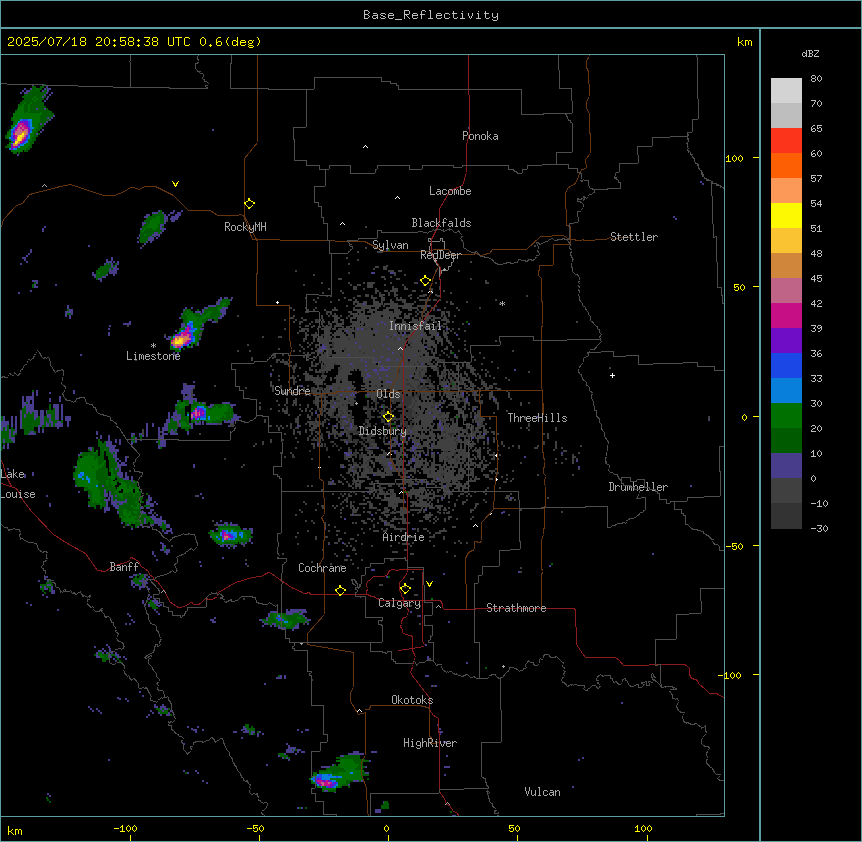
Task: Click the asterisk marker east of Innisfail
Action: [x=502, y=303]
